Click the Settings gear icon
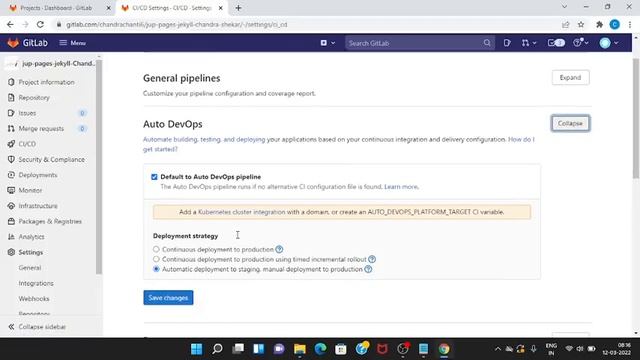The height and width of the screenshot is (360, 640). click(x=11, y=252)
